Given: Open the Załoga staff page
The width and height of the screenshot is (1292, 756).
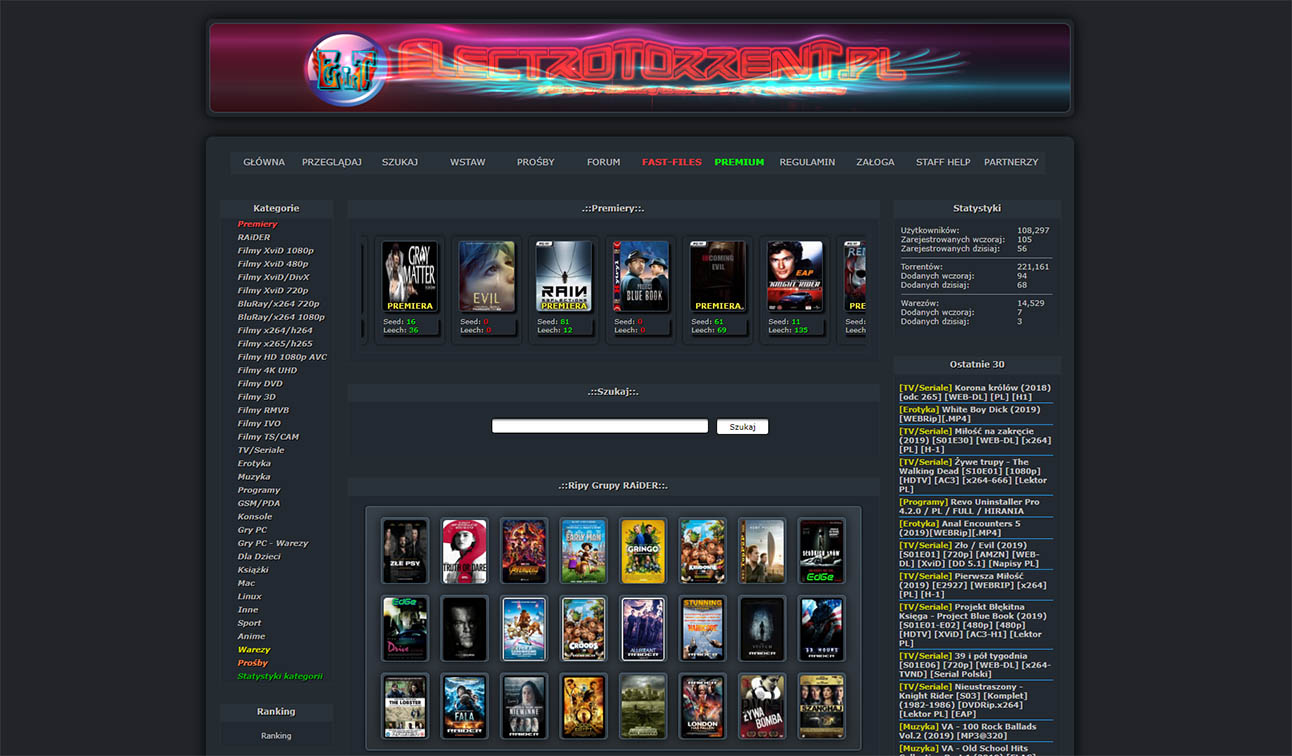Looking at the screenshot, I should [x=875, y=162].
